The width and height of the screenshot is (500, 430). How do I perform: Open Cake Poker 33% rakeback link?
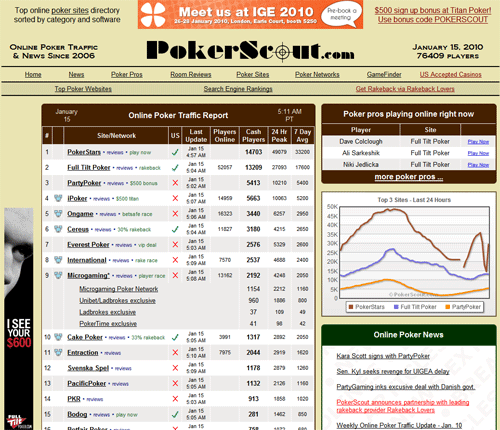[x=148, y=338]
